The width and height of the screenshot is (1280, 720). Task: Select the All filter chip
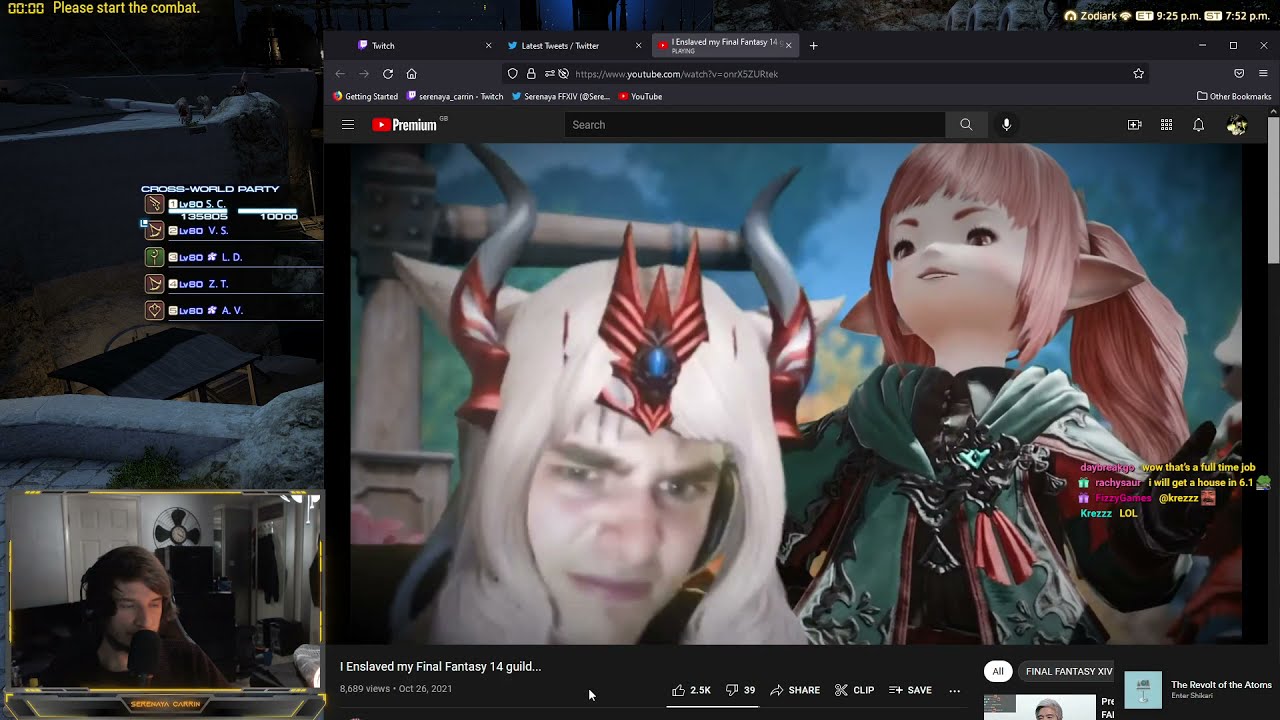997,671
